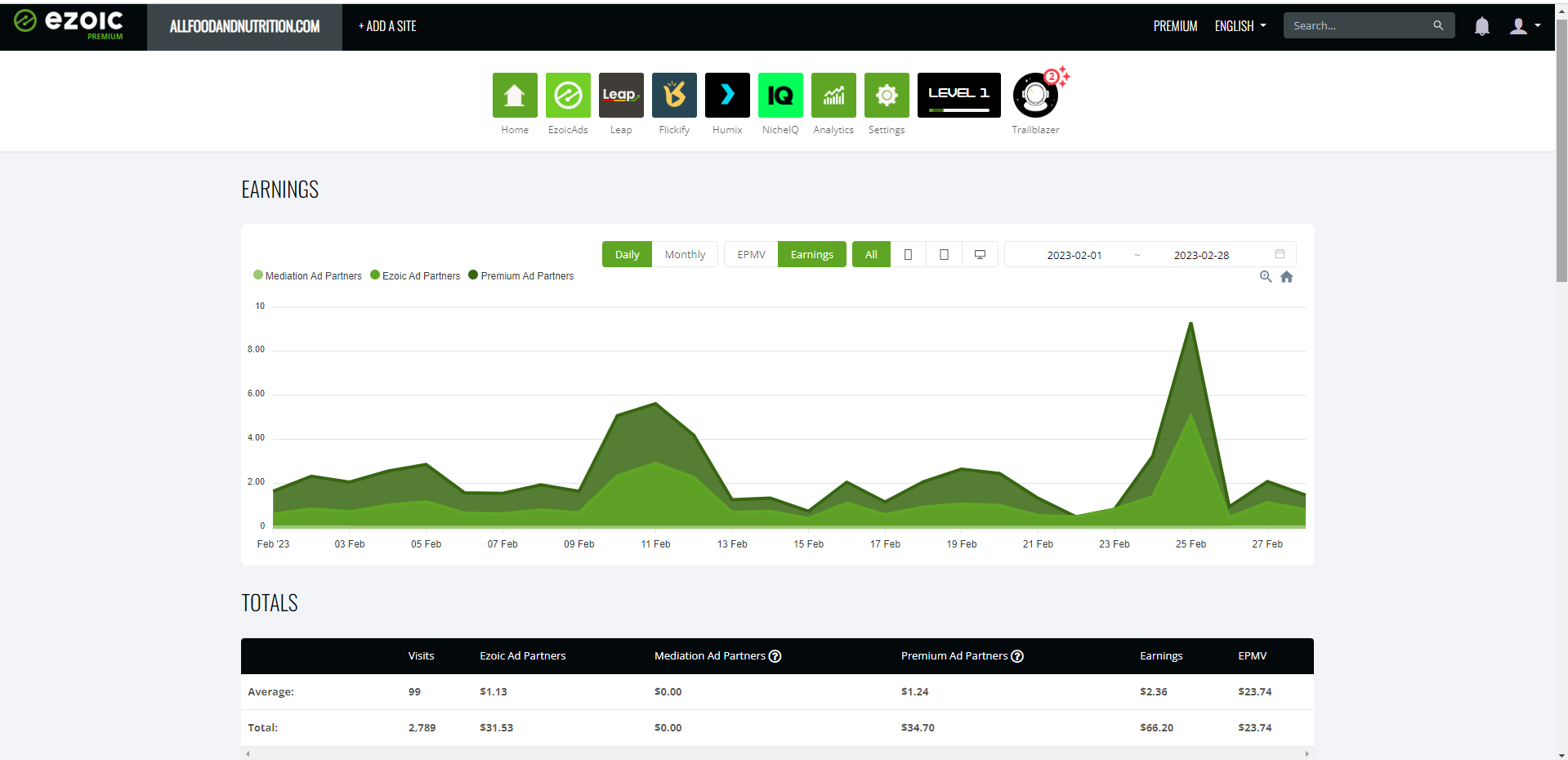Image resolution: width=1568 pixels, height=760 pixels.
Task: Click the Ezoic Ad Partners column header
Action: [x=522, y=655]
